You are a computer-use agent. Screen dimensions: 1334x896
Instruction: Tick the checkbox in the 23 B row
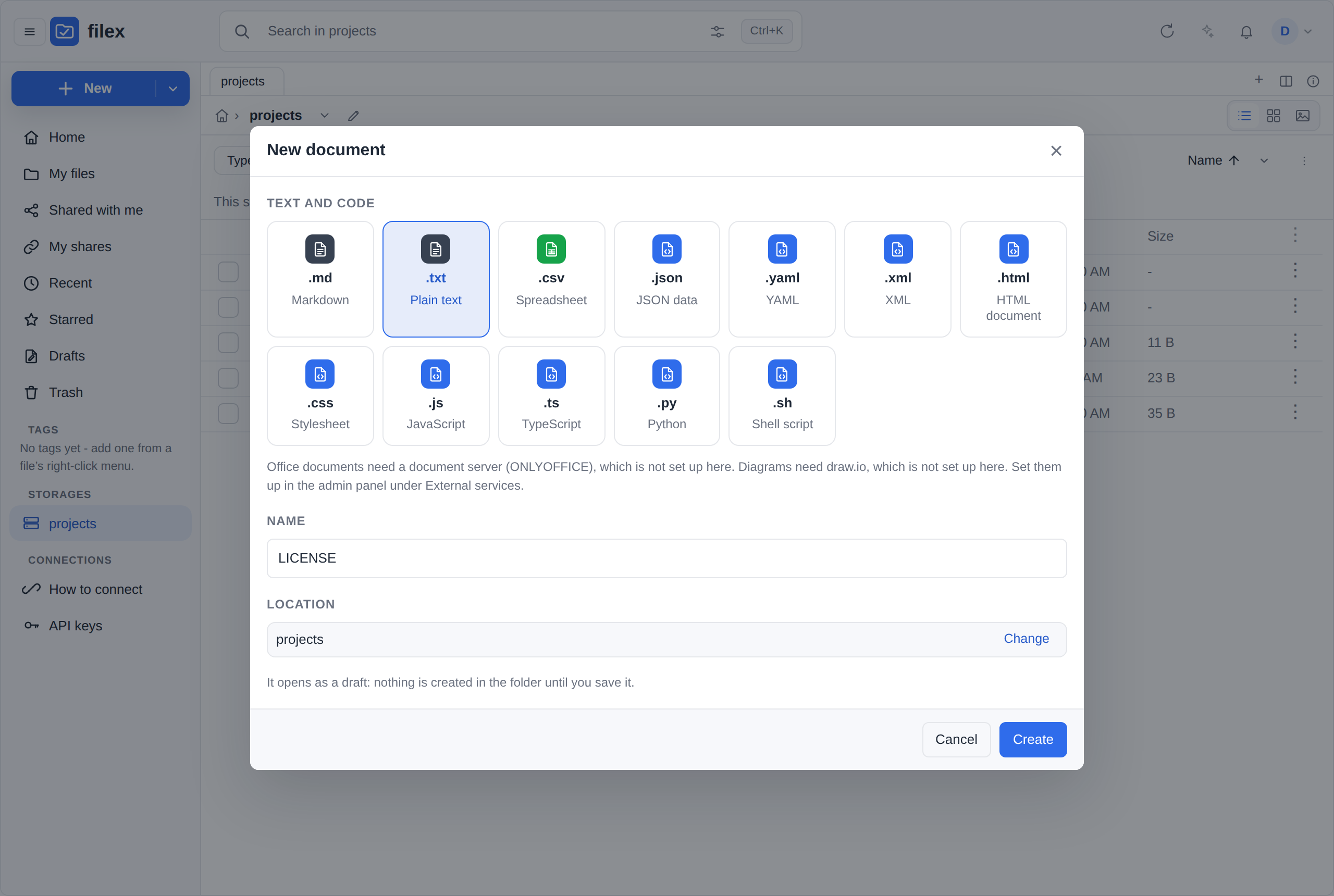[x=228, y=378]
